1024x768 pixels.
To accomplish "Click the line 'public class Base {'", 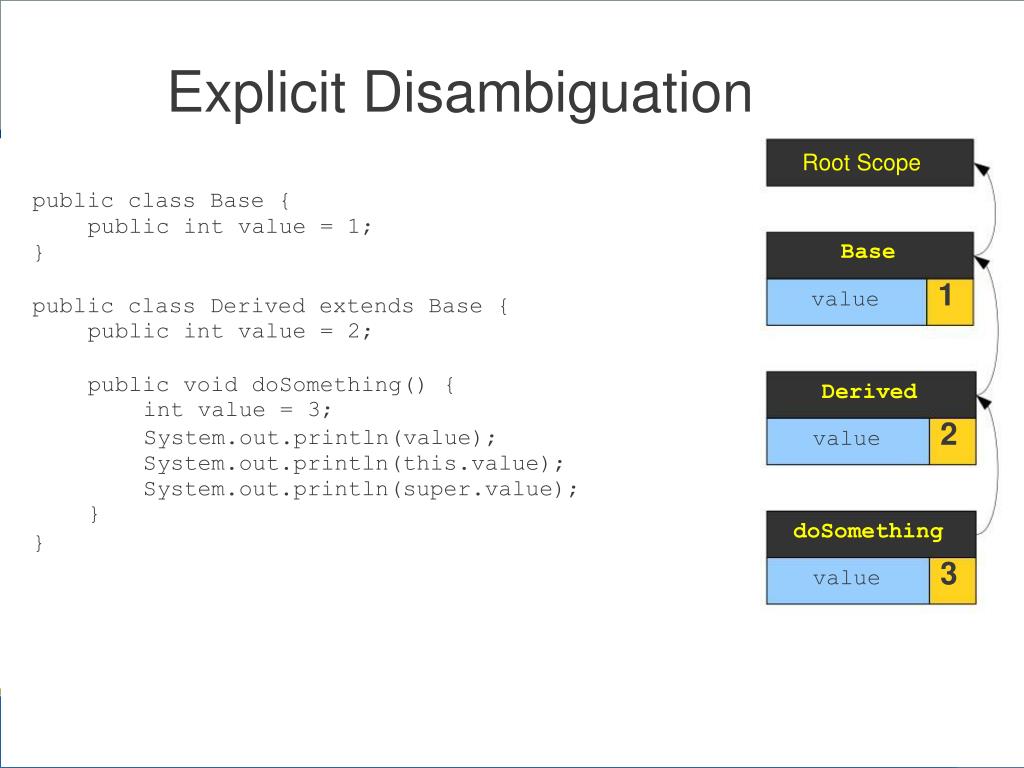I will pyautogui.click(x=161, y=200).
